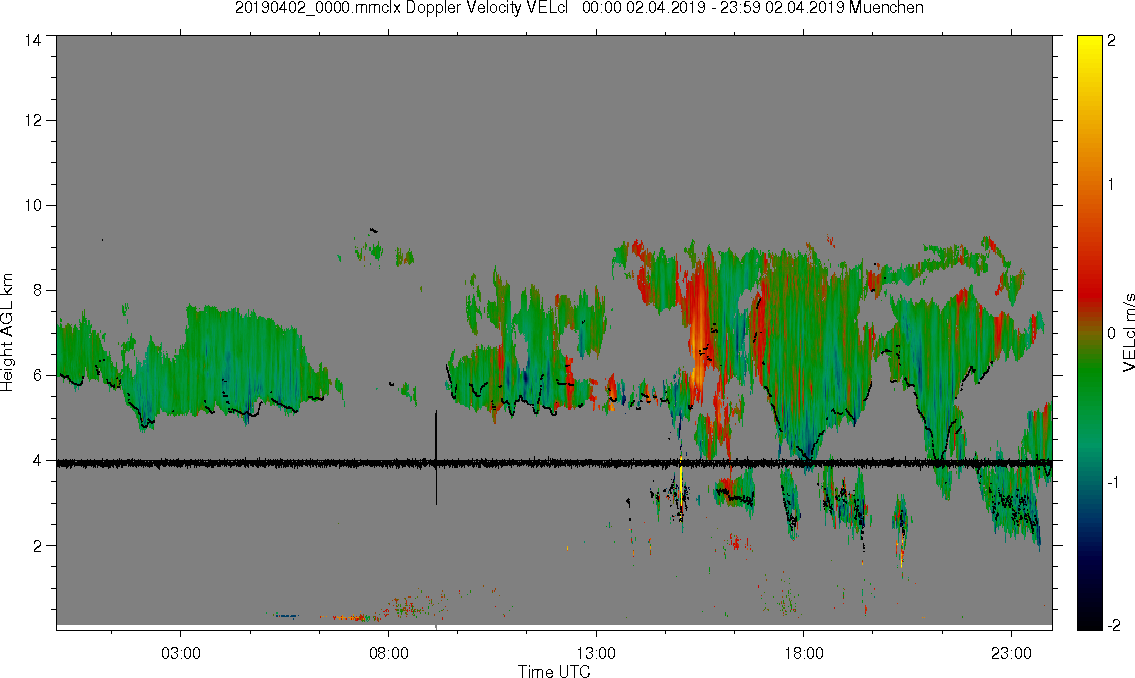Click the '08:00' time axis label

pyautogui.click(x=389, y=653)
